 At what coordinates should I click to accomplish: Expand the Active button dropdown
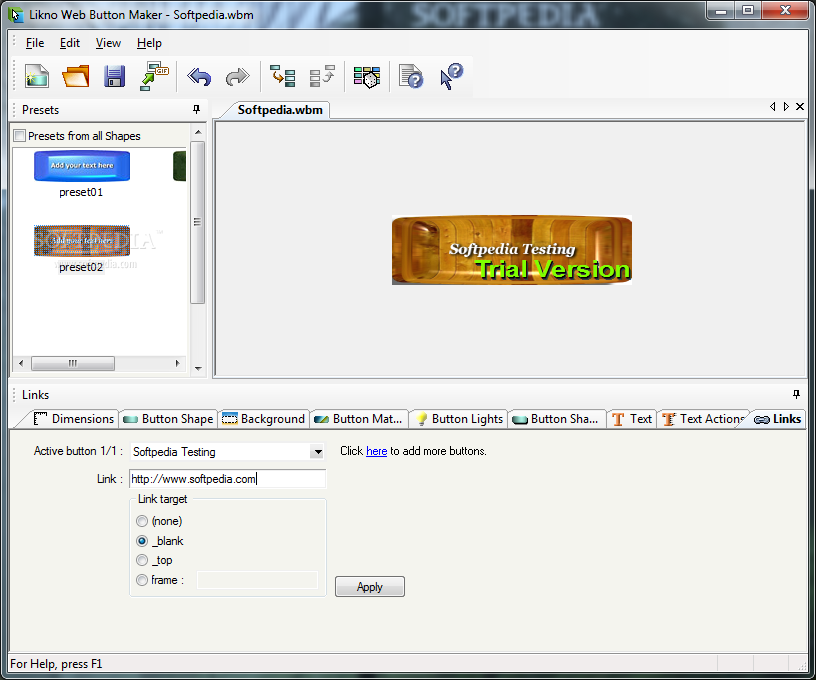pyautogui.click(x=317, y=452)
